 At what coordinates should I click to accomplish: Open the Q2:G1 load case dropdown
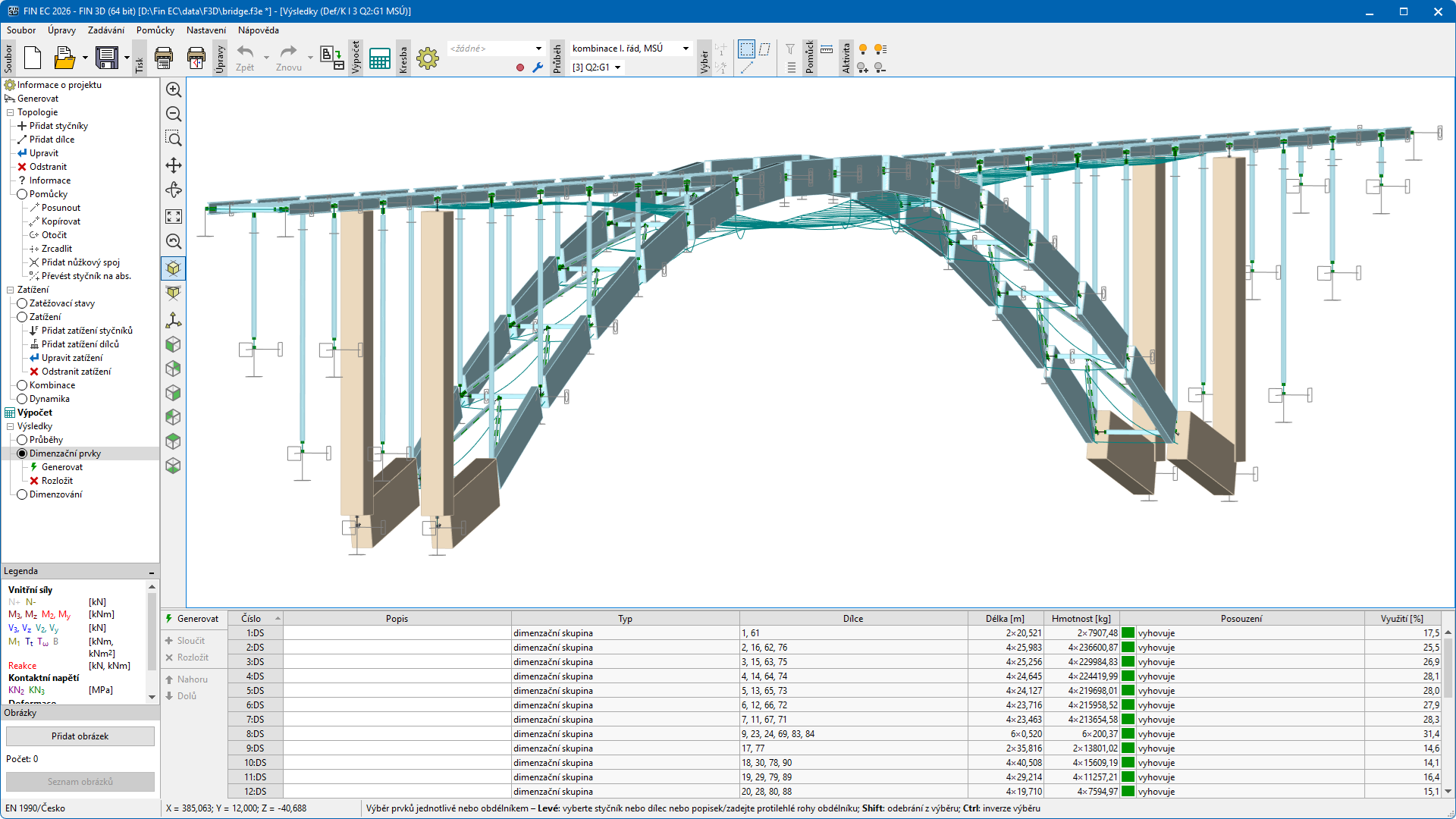(618, 67)
